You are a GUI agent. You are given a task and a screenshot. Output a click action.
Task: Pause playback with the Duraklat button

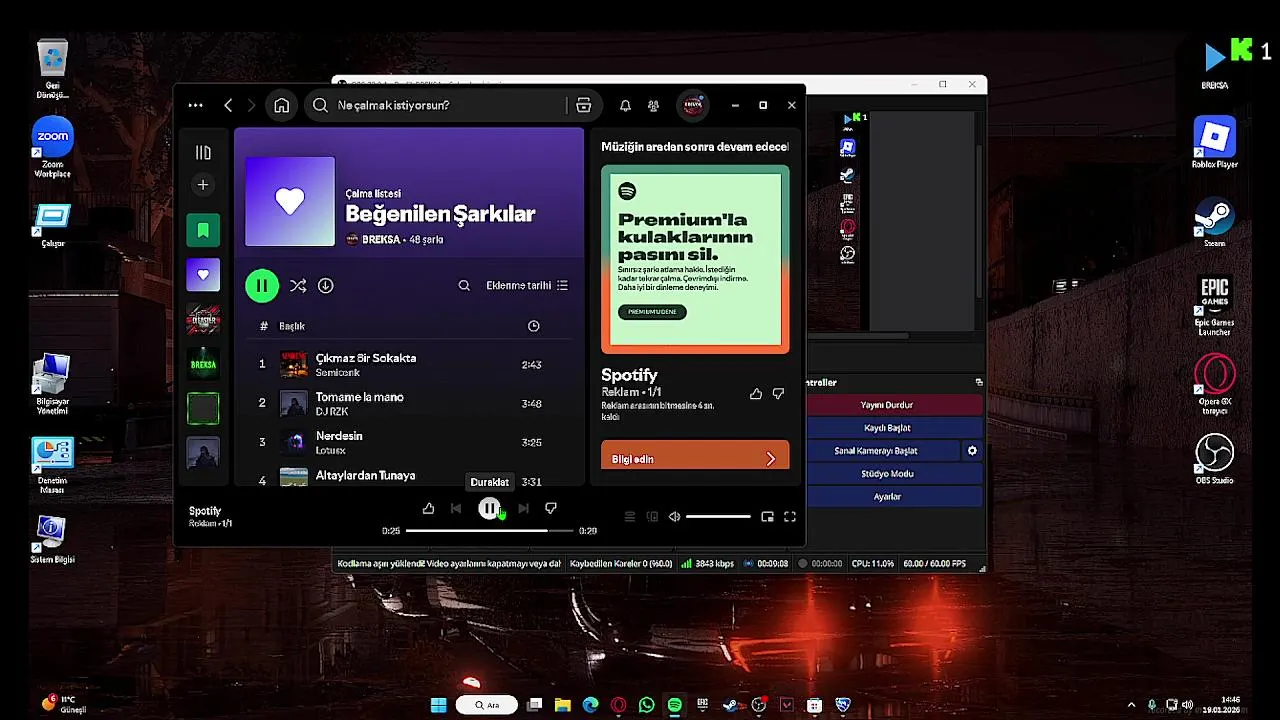489,509
